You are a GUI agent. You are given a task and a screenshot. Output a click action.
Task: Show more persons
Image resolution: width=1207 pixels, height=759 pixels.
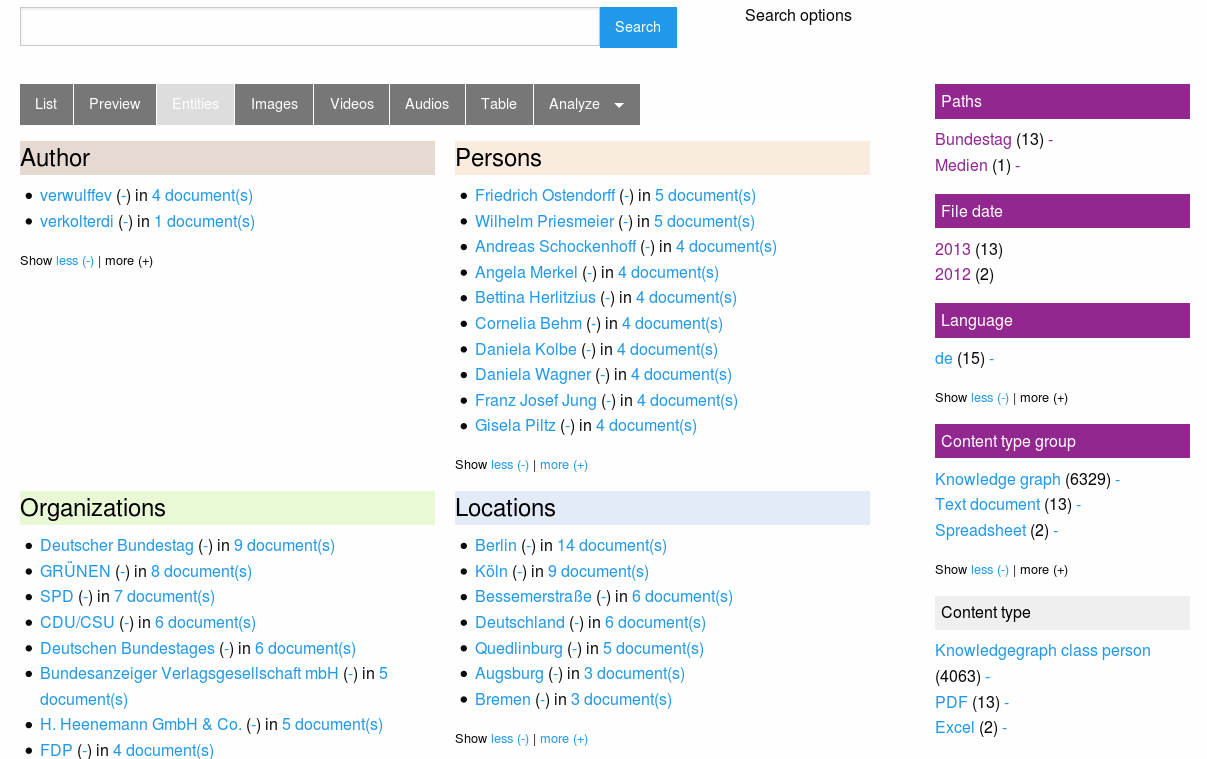click(x=564, y=465)
